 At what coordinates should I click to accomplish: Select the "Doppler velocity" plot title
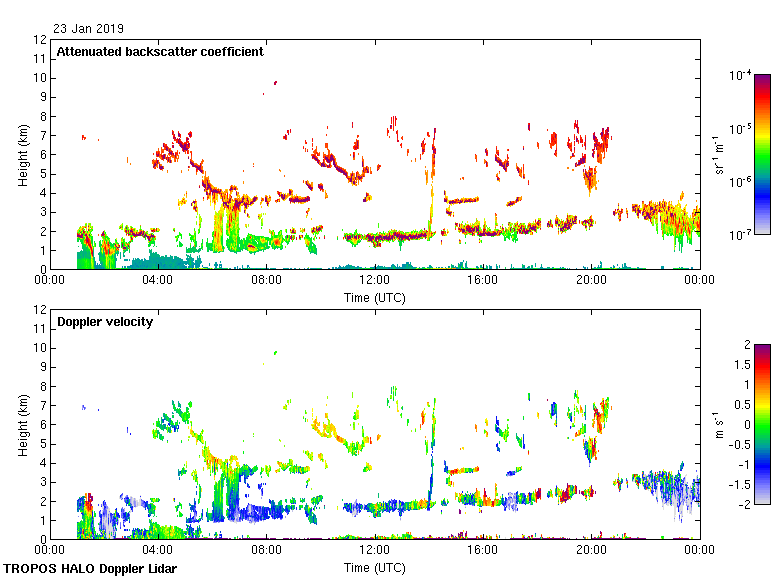(x=105, y=322)
